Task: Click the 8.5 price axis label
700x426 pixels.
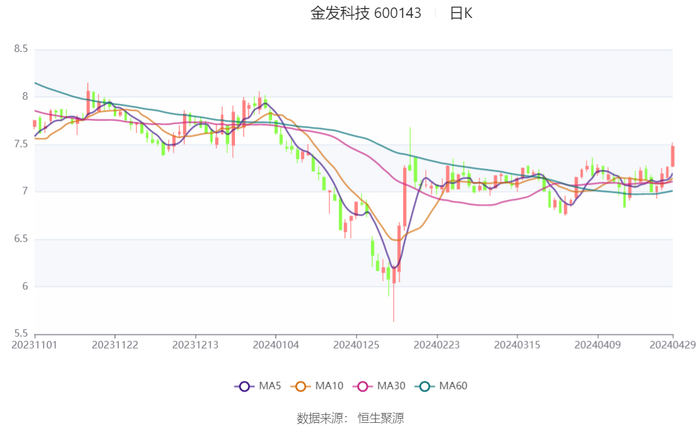Action: pyautogui.click(x=20, y=49)
